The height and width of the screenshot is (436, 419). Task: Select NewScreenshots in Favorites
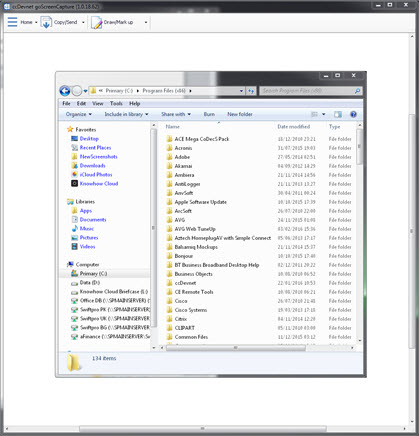point(99,157)
